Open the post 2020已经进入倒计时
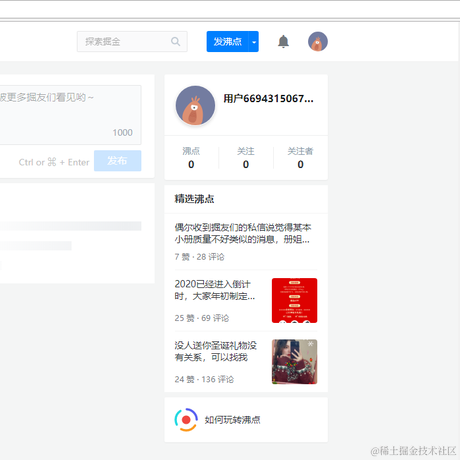The width and height of the screenshot is (460, 460). 215,290
